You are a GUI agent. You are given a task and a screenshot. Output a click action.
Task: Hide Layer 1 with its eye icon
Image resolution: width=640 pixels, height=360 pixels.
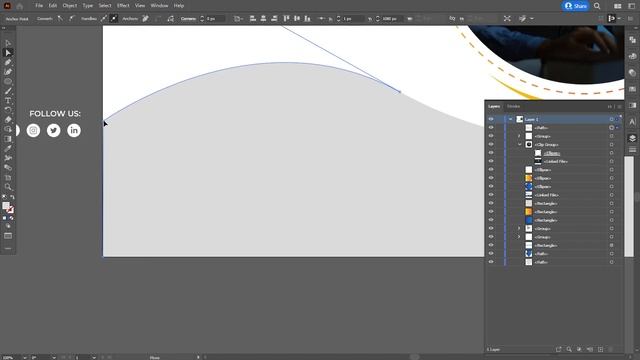[491, 119]
